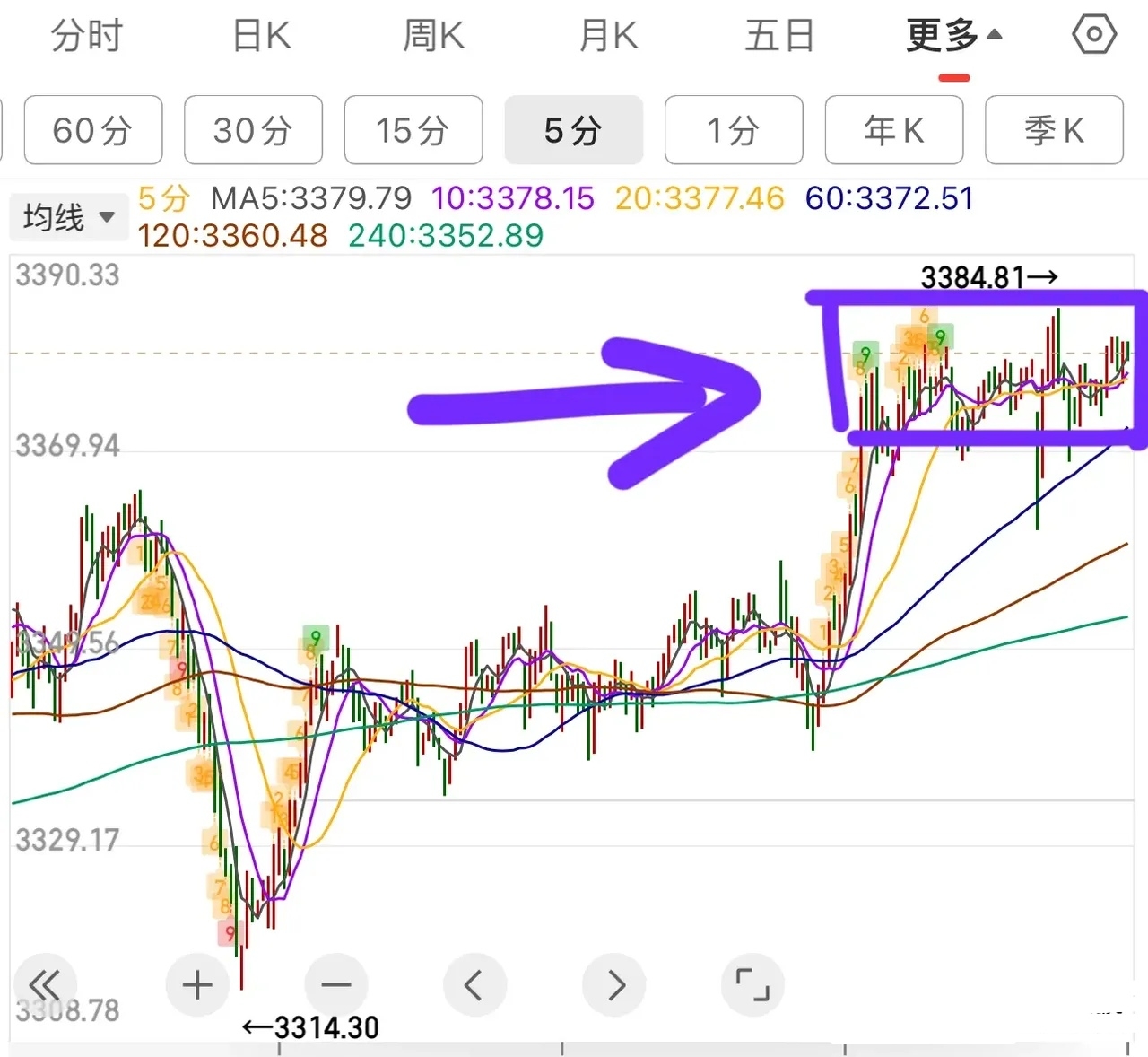Click the 3314.30 low price label
Image resolution: width=1148 pixels, height=1057 pixels.
311,1027
